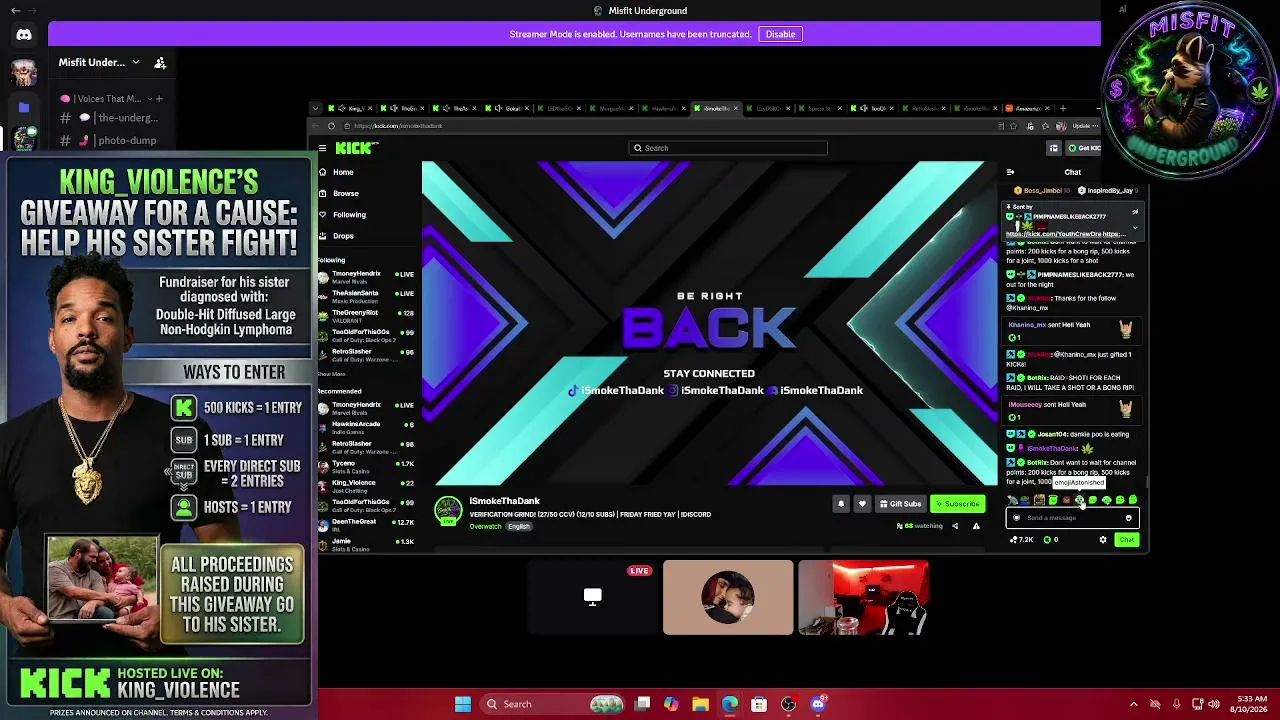The width and height of the screenshot is (1280, 720).
Task: Collapse the Kick chat panel
Action: (x=1010, y=172)
